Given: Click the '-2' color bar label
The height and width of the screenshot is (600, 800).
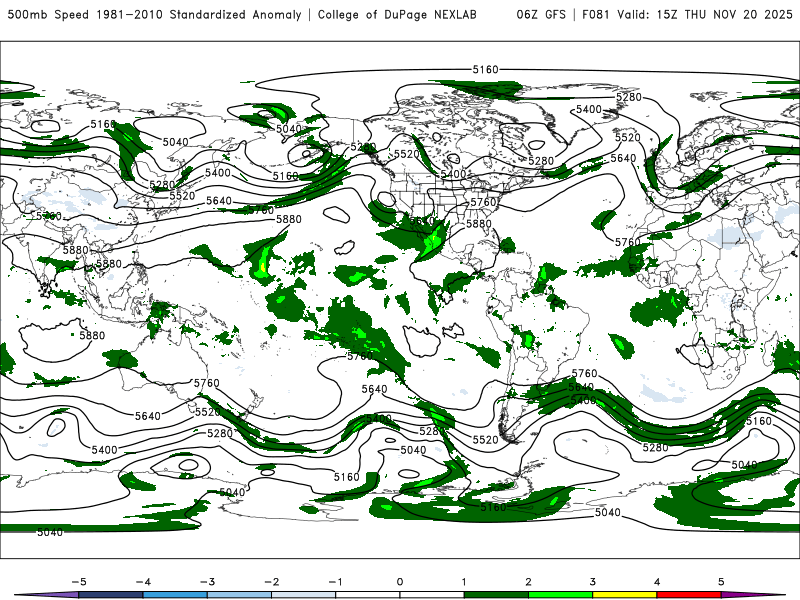Looking at the screenshot, I should 271,582.
